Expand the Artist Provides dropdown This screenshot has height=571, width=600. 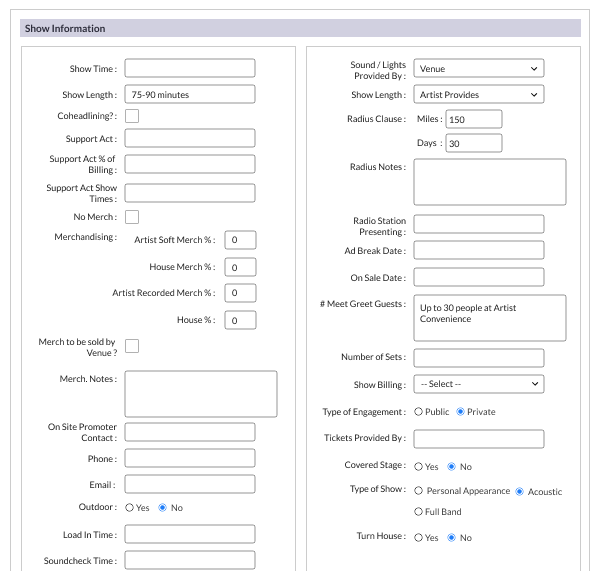coord(478,95)
